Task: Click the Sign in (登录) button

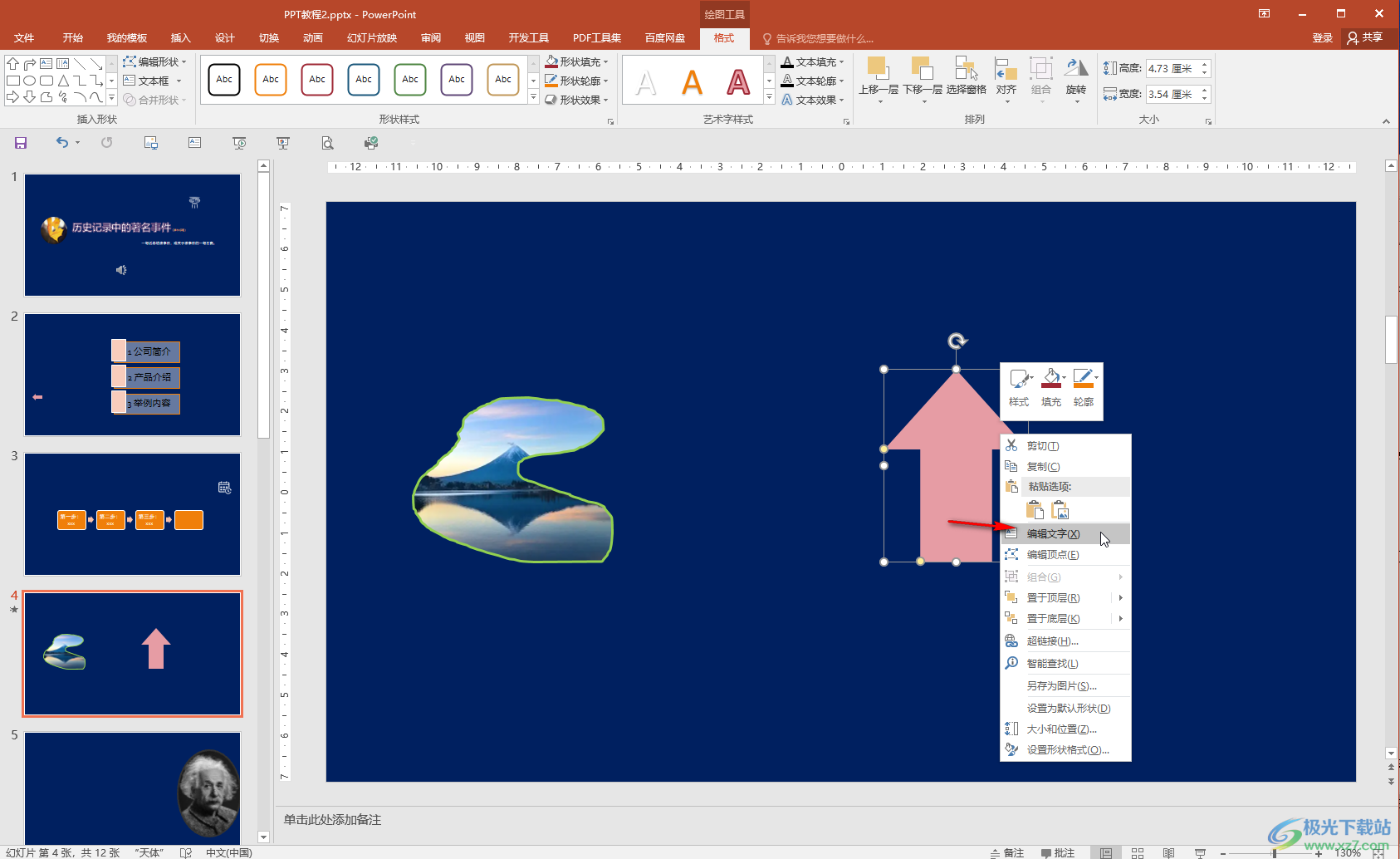Action: point(1322,38)
